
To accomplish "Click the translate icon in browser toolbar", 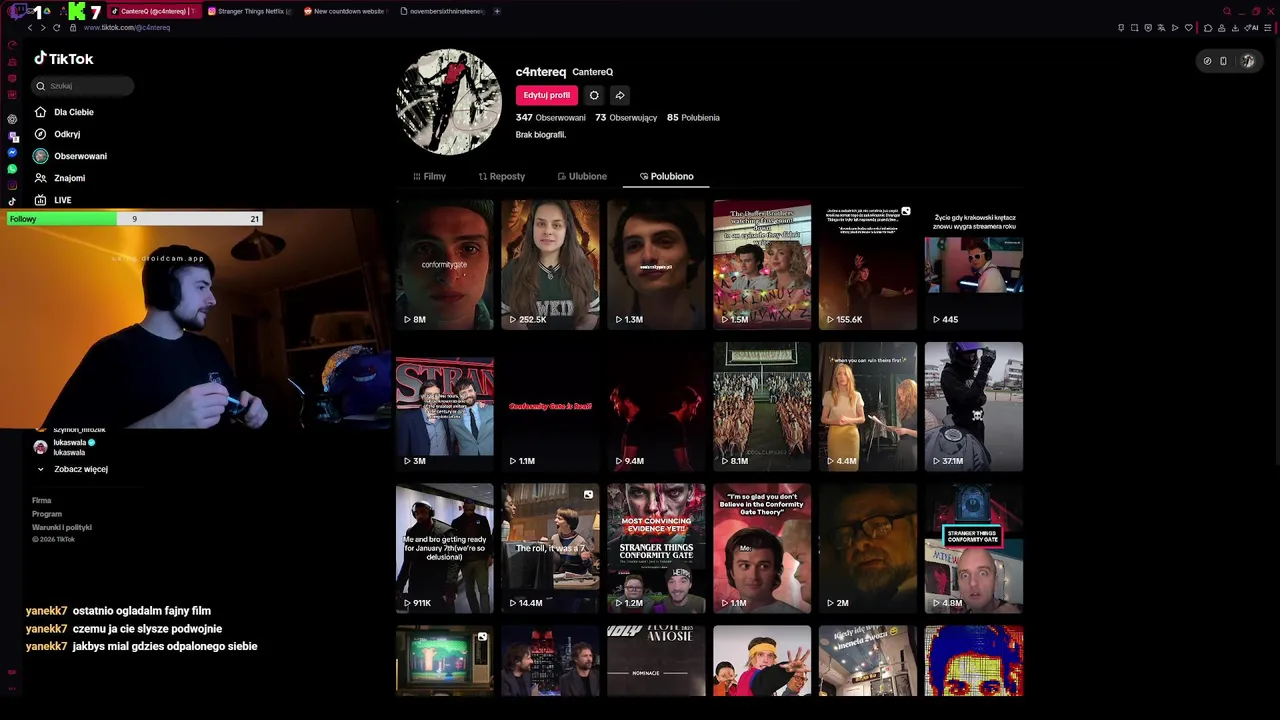I will pyautogui.click(x=1161, y=28).
